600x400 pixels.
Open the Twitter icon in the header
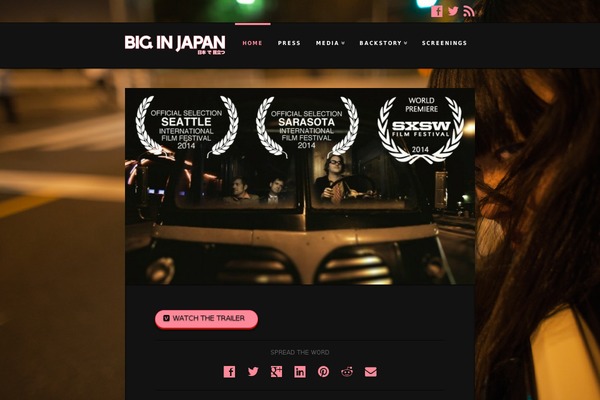tap(453, 11)
